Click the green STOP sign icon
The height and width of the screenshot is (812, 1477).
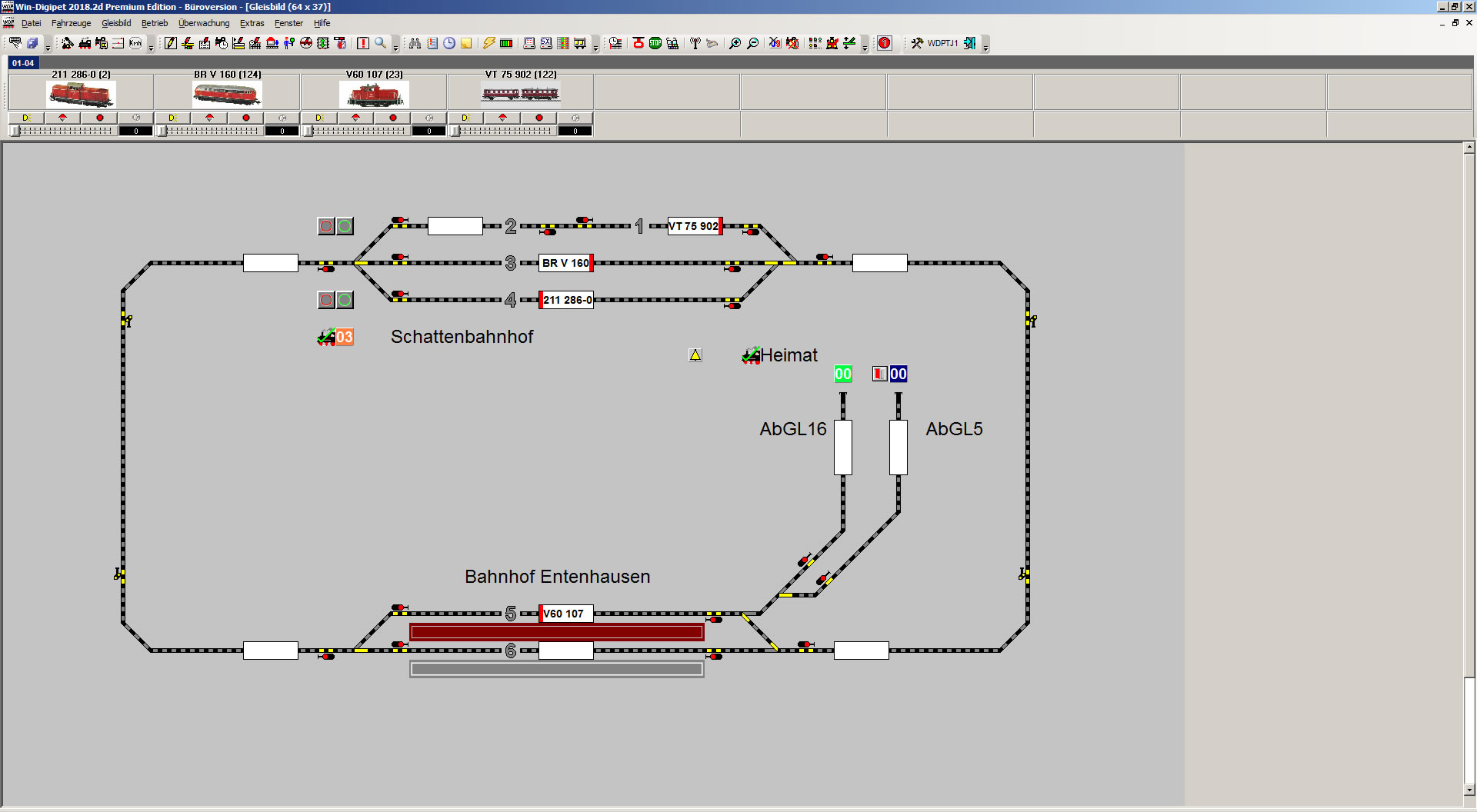pyautogui.click(x=655, y=43)
